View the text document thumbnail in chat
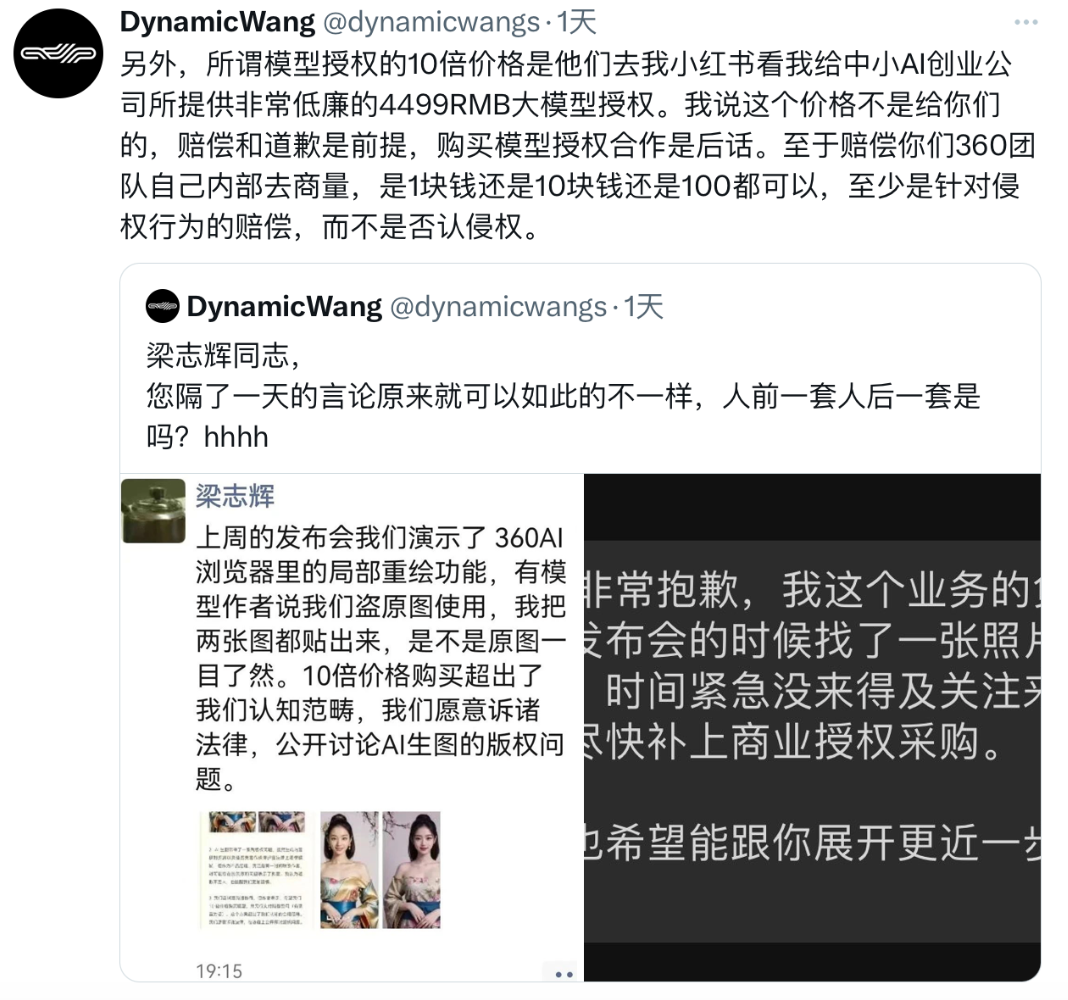Image resolution: width=1068 pixels, height=1000 pixels. tap(257, 870)
